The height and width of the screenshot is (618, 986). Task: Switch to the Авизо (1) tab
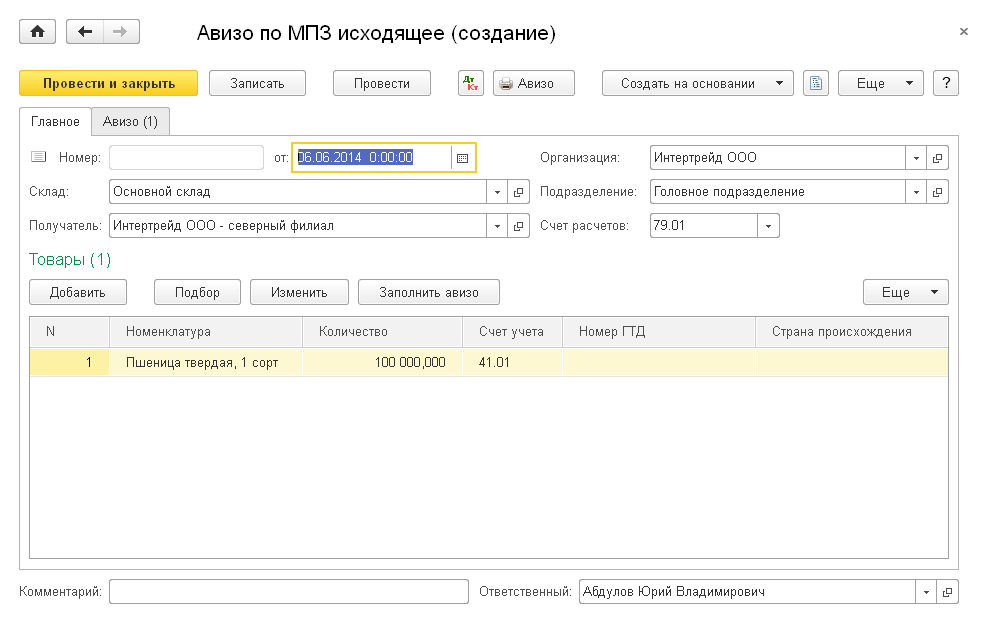131,121
